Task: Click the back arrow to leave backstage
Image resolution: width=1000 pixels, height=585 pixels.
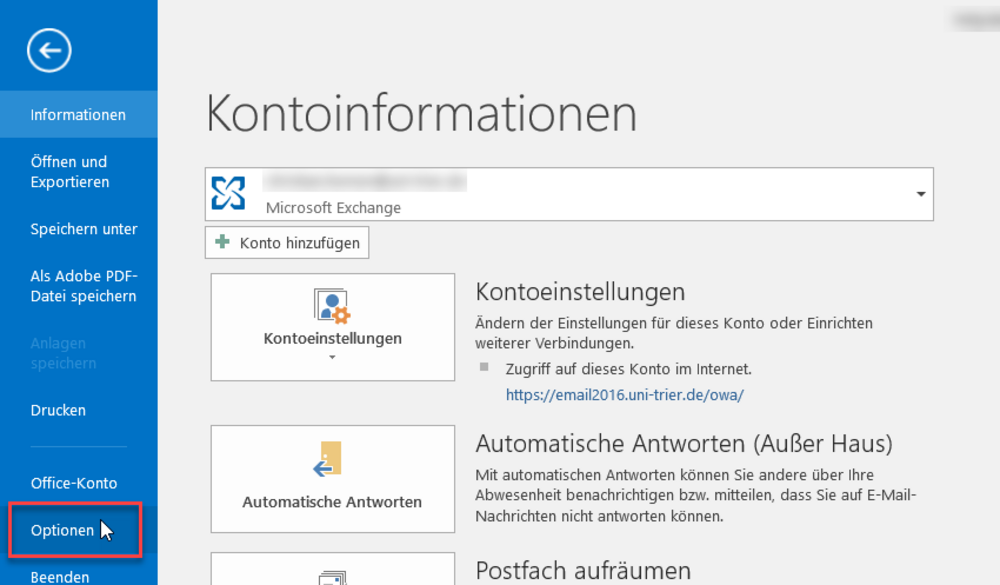Action: 50,49
